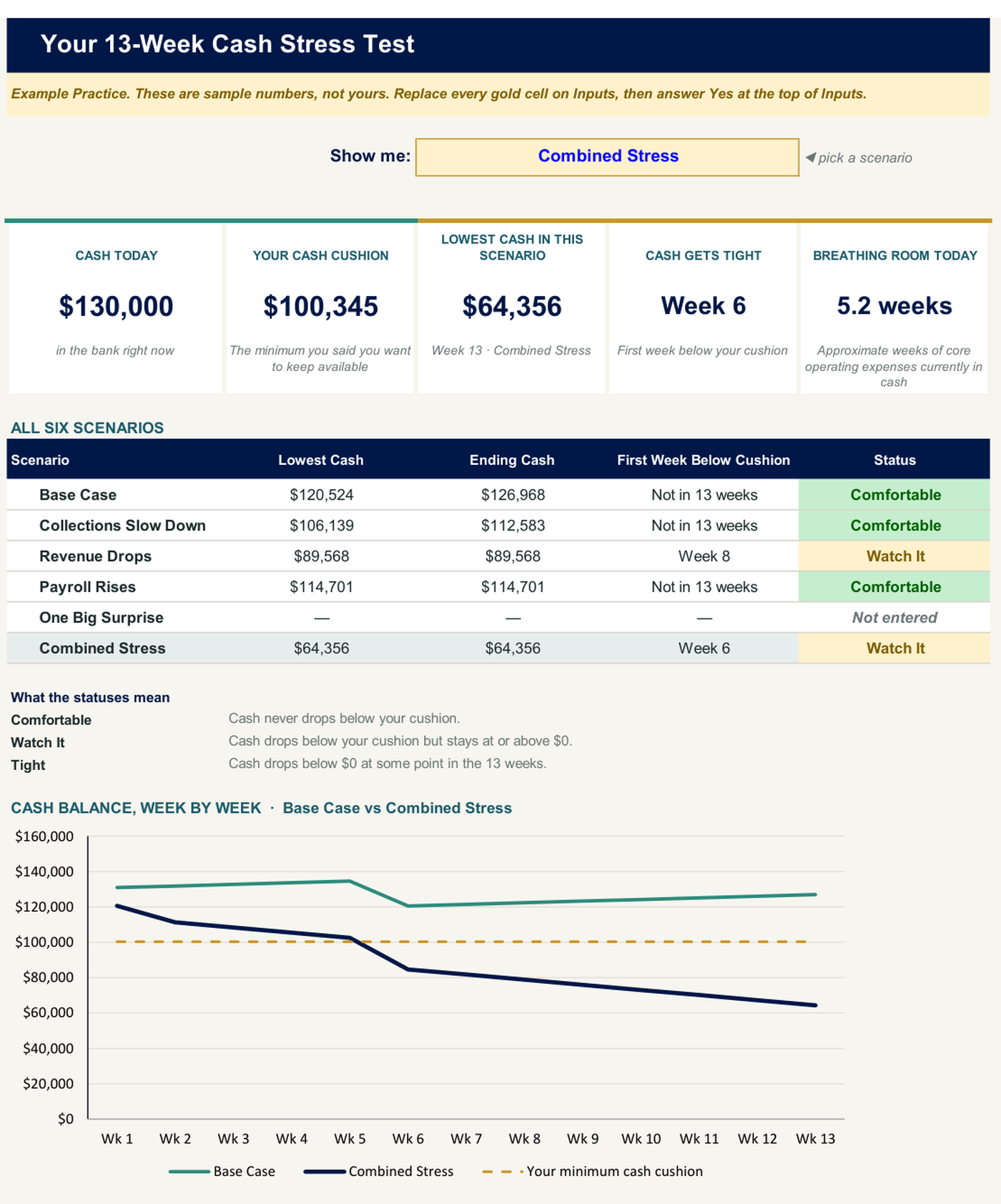
Task: Select the "Your 13-Week Cash Stress Test" title
Action: point(227,44)
